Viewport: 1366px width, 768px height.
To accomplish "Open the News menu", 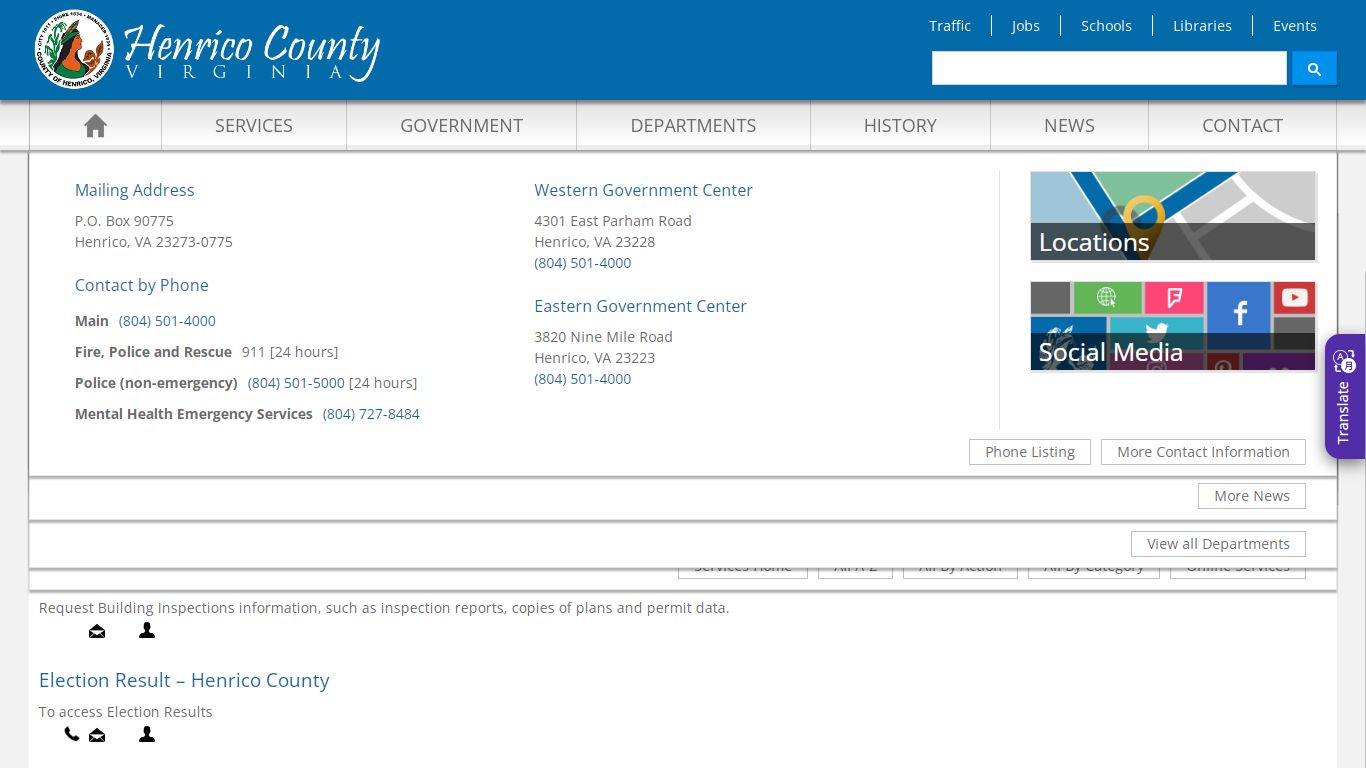I will (x=1069, y=125).
